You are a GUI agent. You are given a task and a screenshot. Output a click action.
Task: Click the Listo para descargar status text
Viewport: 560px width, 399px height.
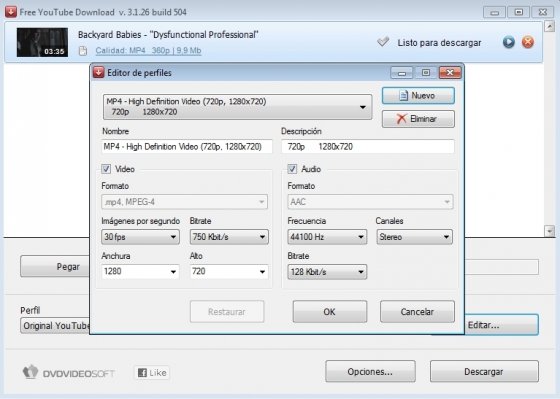[x=439, y=43]
